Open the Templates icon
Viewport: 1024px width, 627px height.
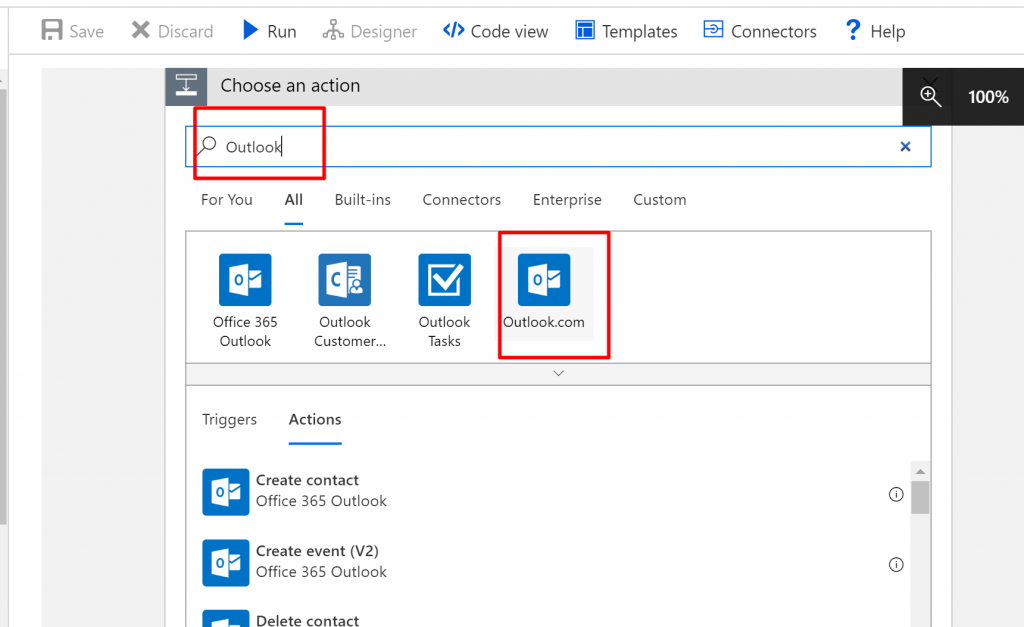[x=584, y=30]
